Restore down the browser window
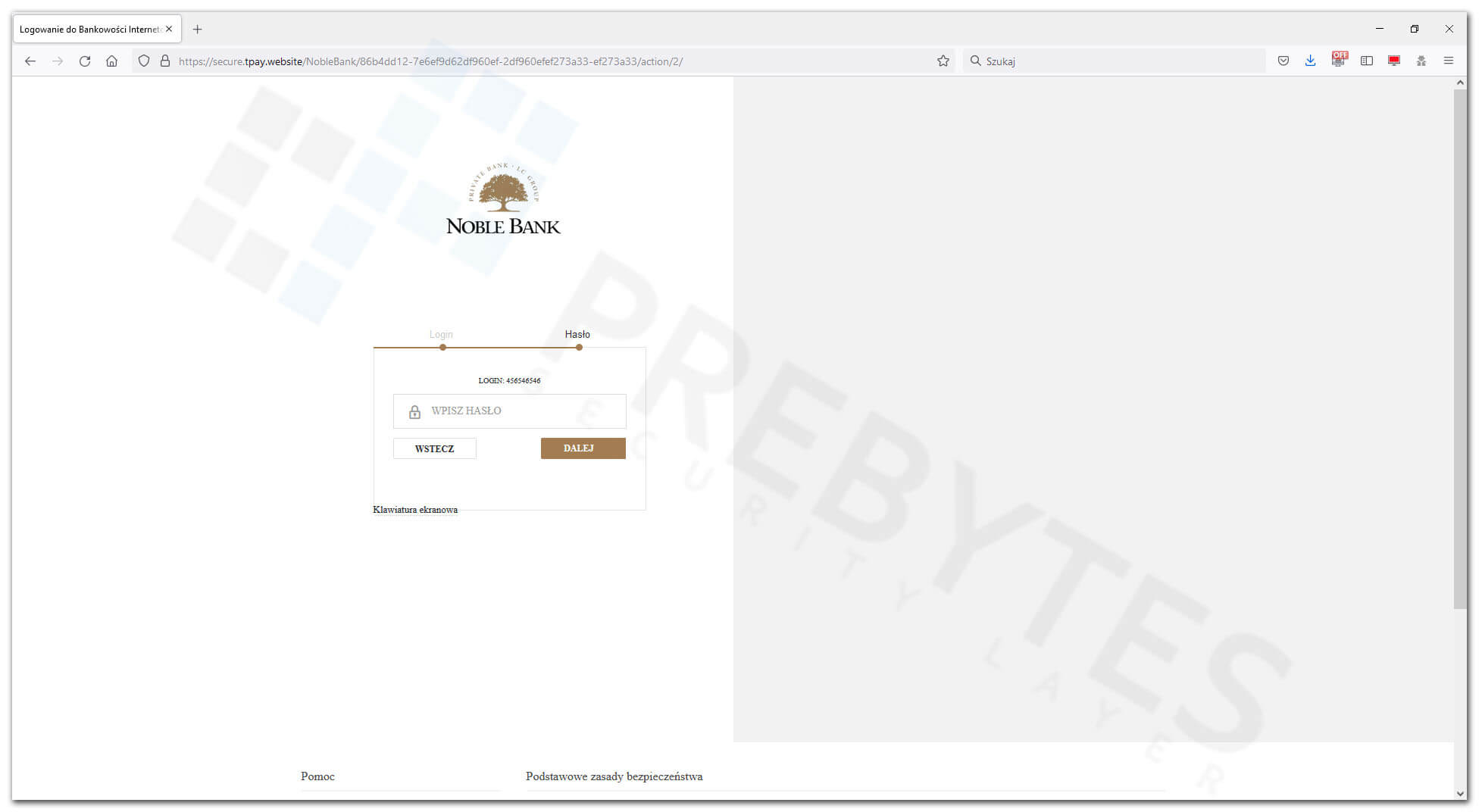 1415,29
